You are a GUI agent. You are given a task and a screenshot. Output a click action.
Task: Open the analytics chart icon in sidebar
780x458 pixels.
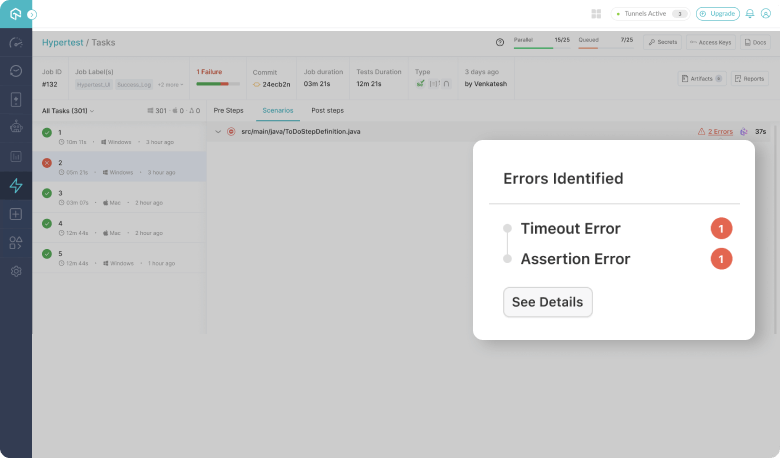[x=16, y=157]
